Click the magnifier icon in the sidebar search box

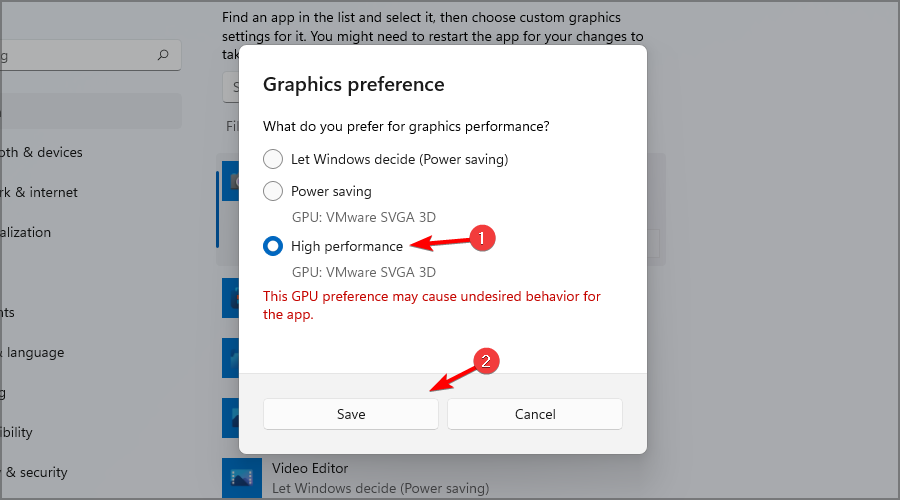163,55
